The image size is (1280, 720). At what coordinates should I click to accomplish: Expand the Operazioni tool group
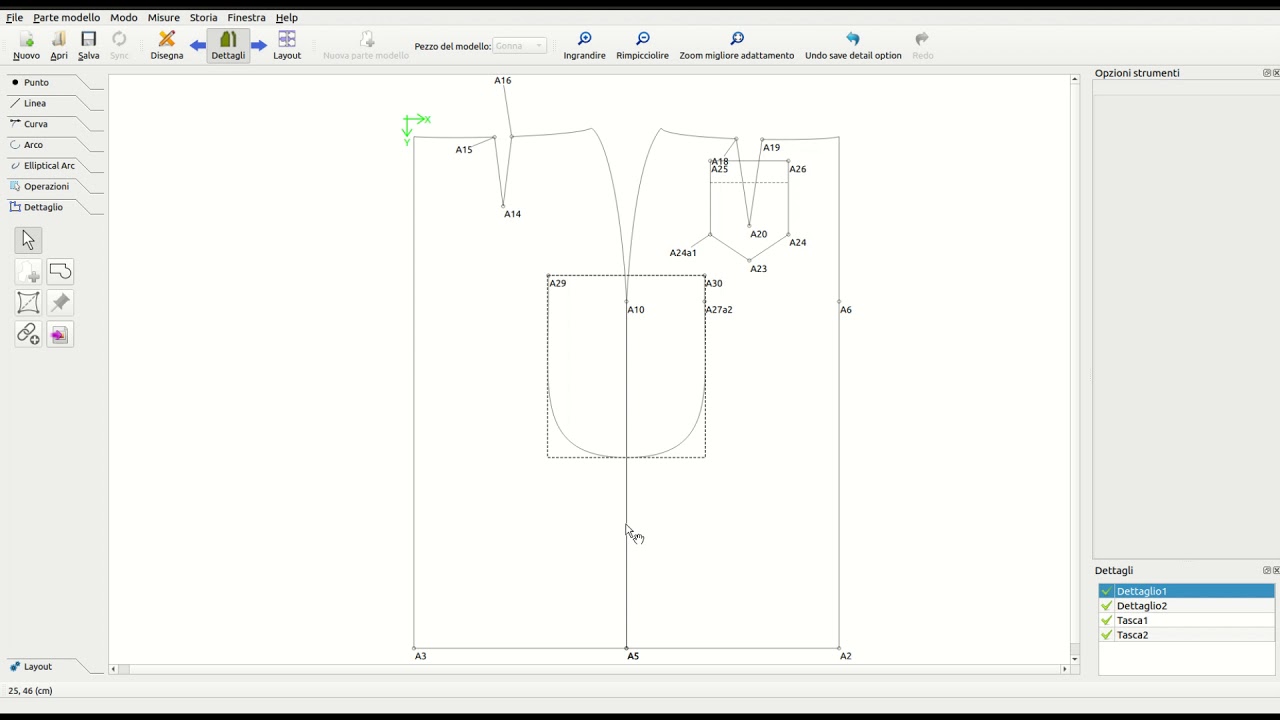[55, 186]
